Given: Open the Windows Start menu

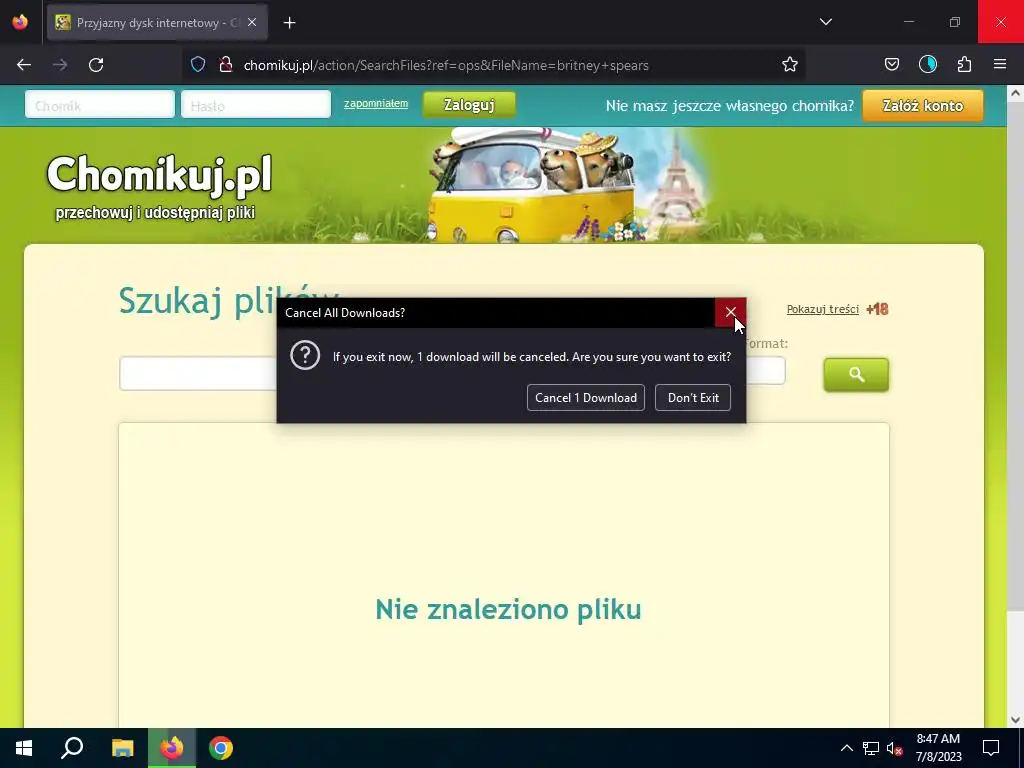Looking at the screenshot, I should pyautogui.click(x=24, y=748).
